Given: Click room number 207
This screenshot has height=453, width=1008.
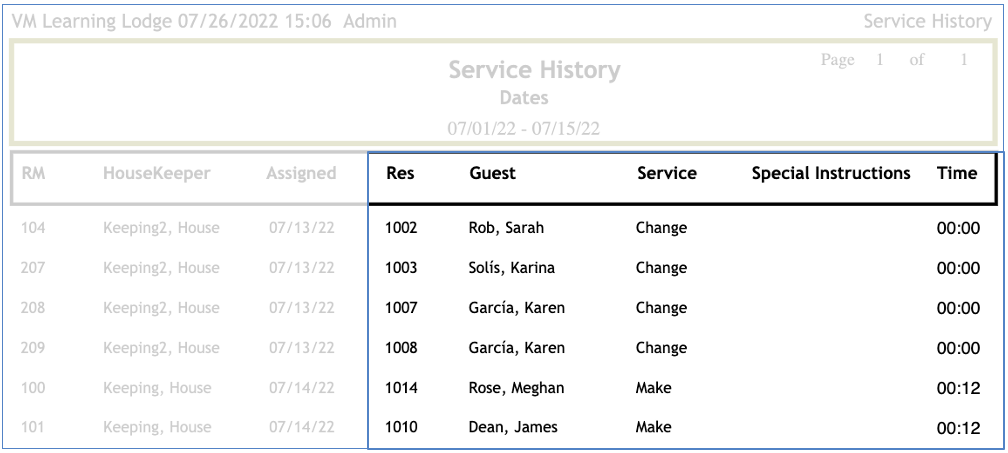Looking at the screenshot, I should tap(33, 268).
